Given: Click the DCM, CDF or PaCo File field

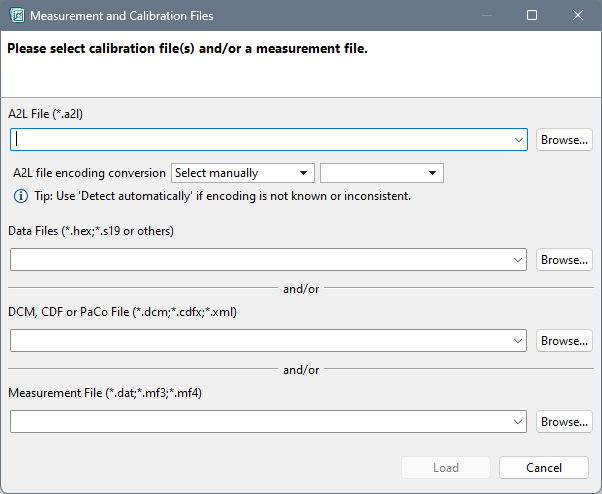Looking at the screenshot, I should 260,341.
